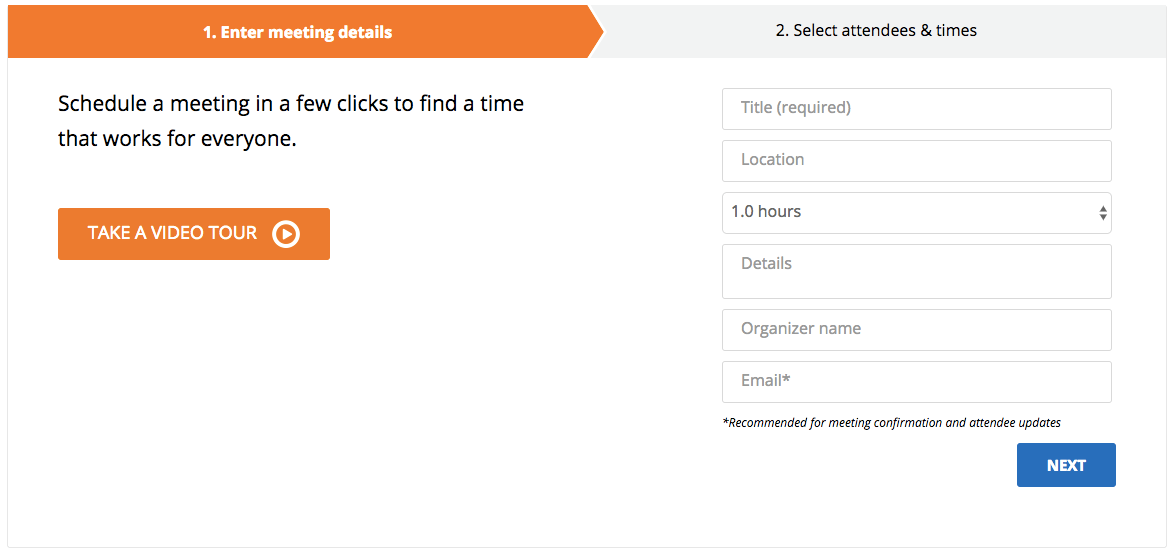Screen dimensions: 1175x555
Task: Click the 'Email*' input field
Action: click(x=915, y=381)
